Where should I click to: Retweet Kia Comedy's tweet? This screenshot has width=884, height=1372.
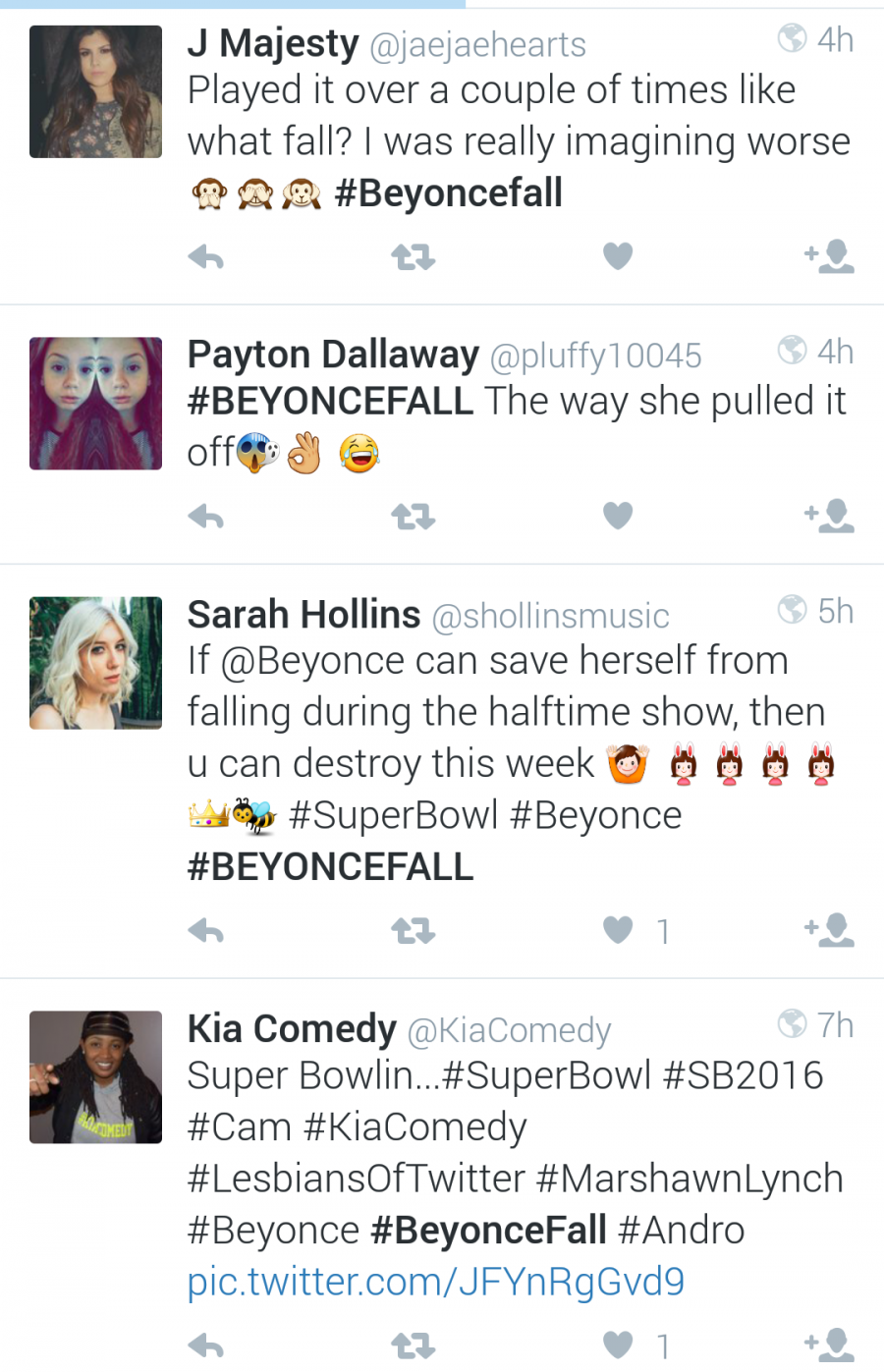413,1345
